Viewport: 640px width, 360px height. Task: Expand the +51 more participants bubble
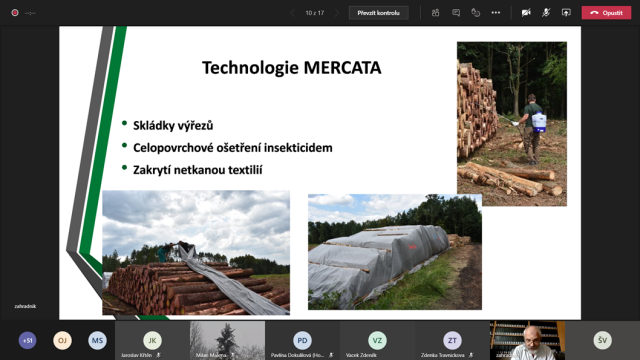[27, 340]
